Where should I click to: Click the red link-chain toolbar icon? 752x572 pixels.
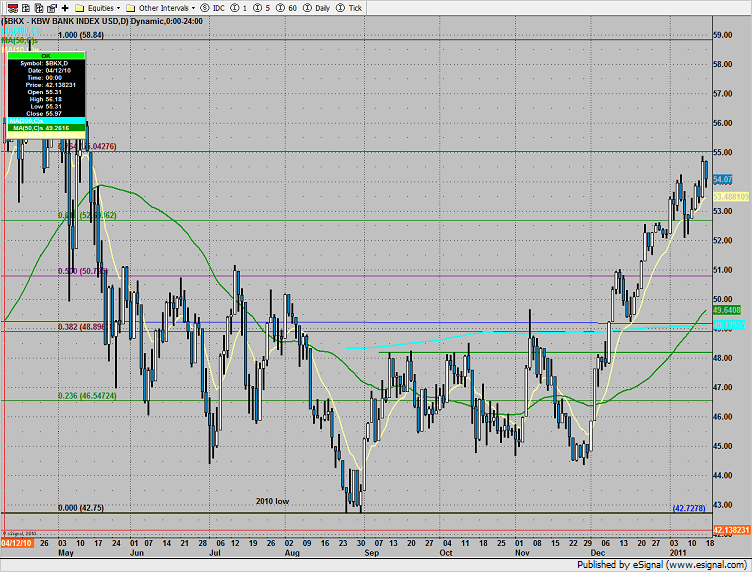pyautogui.click(x=13, y=8)
